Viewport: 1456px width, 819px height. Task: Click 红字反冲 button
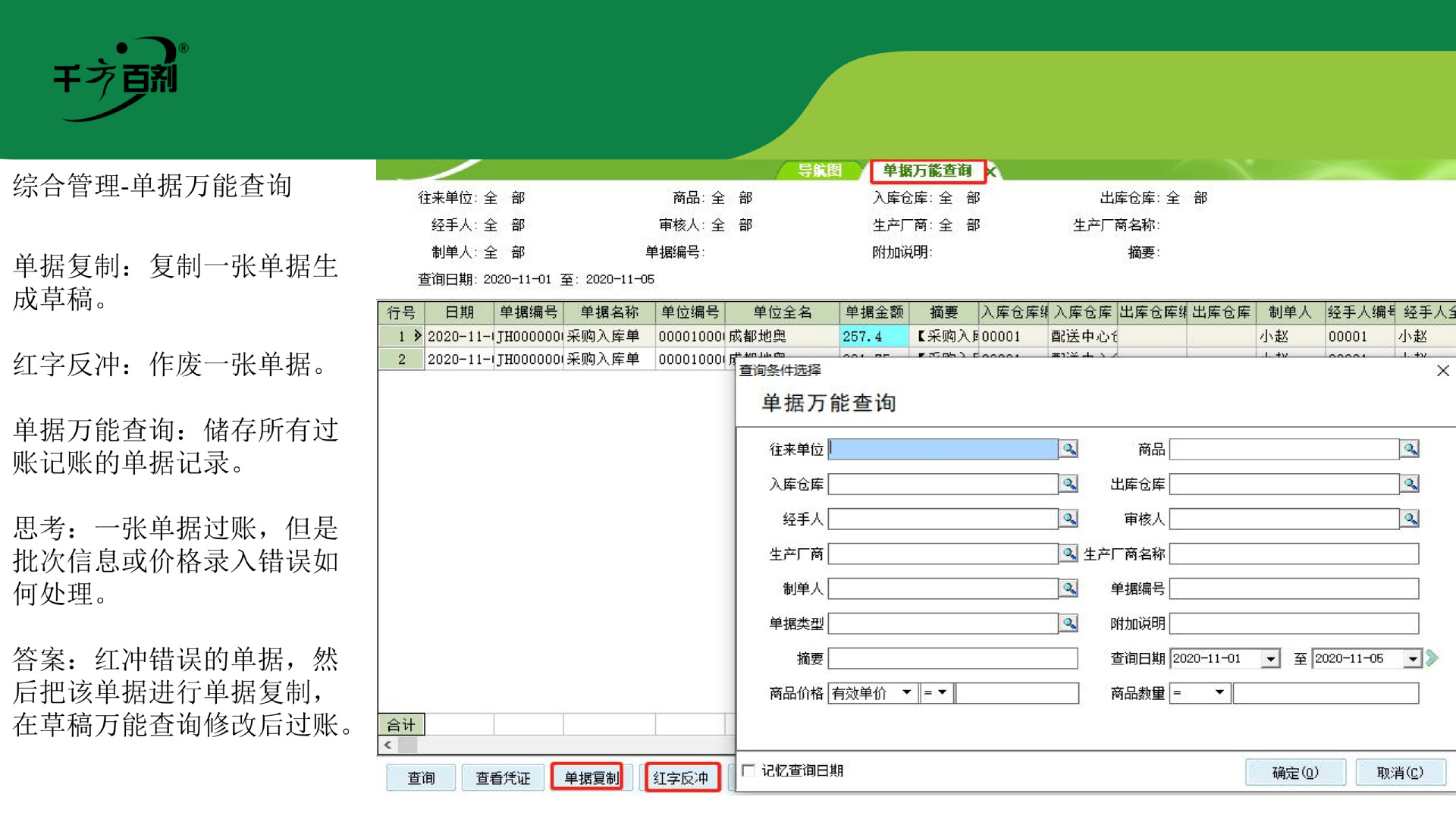pyautogui.click(x=681, y=778)
